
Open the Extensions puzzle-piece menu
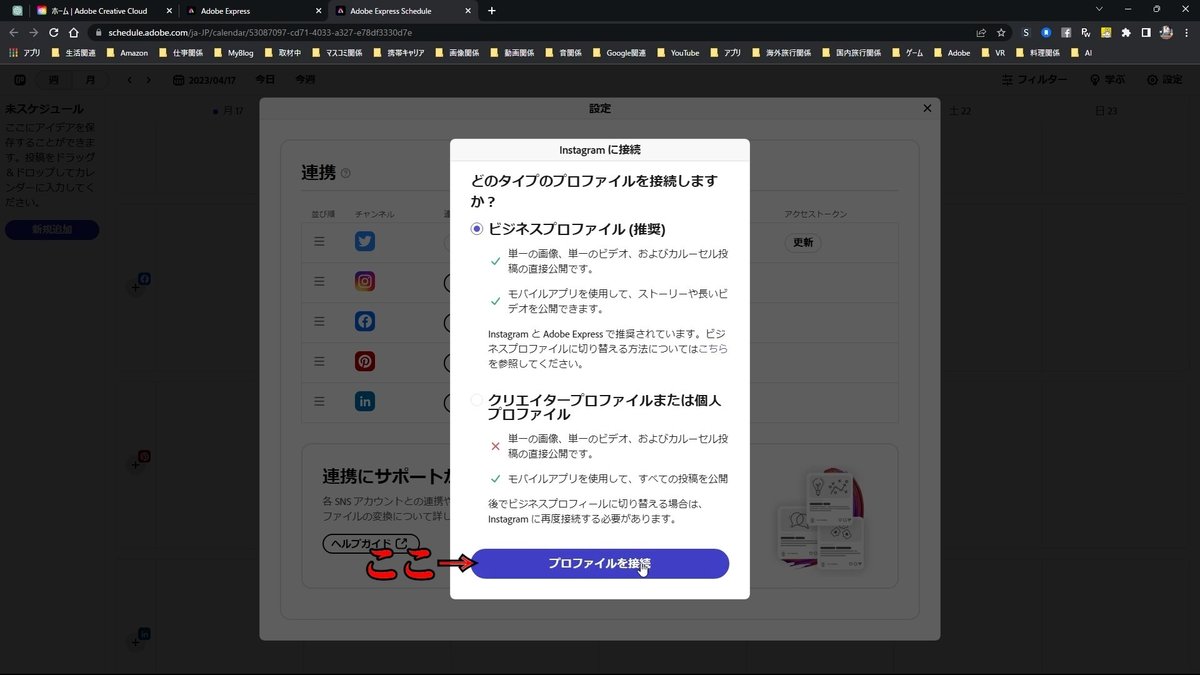pos(1126,32)
